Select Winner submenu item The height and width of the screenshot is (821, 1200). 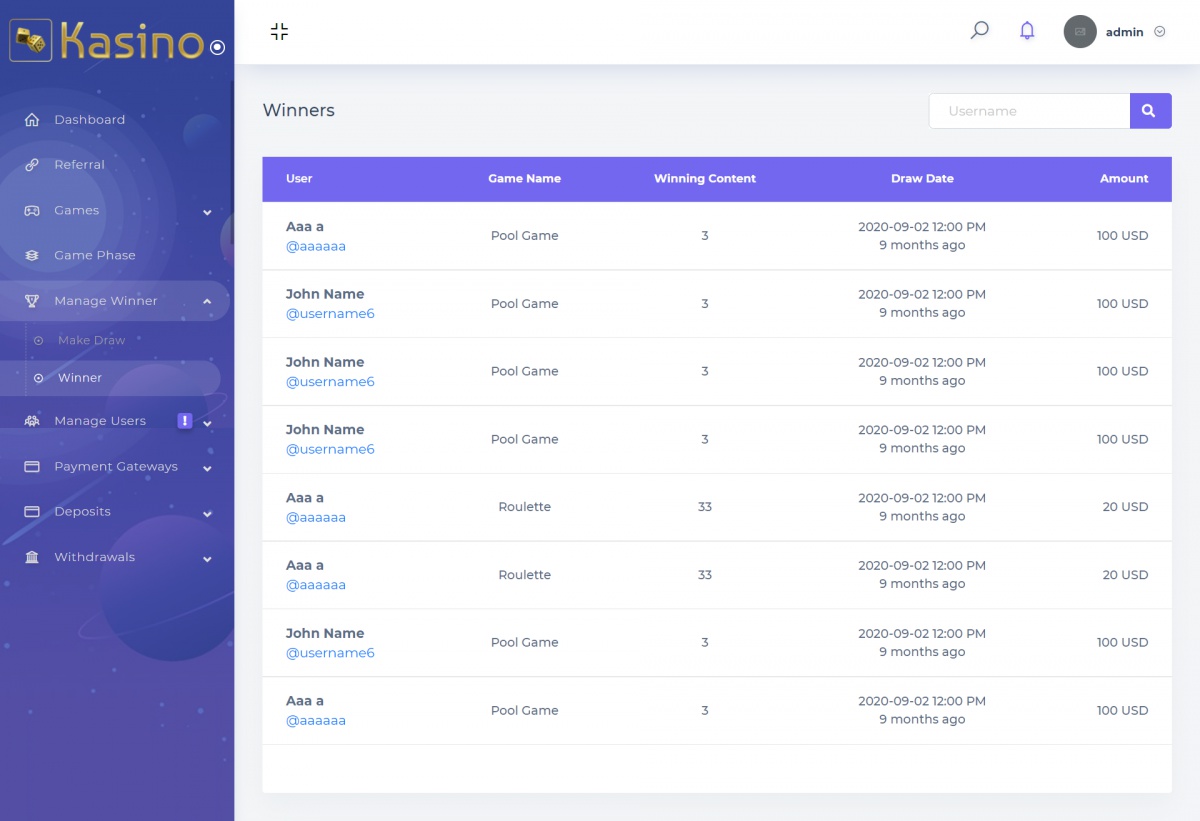point(80,379)
